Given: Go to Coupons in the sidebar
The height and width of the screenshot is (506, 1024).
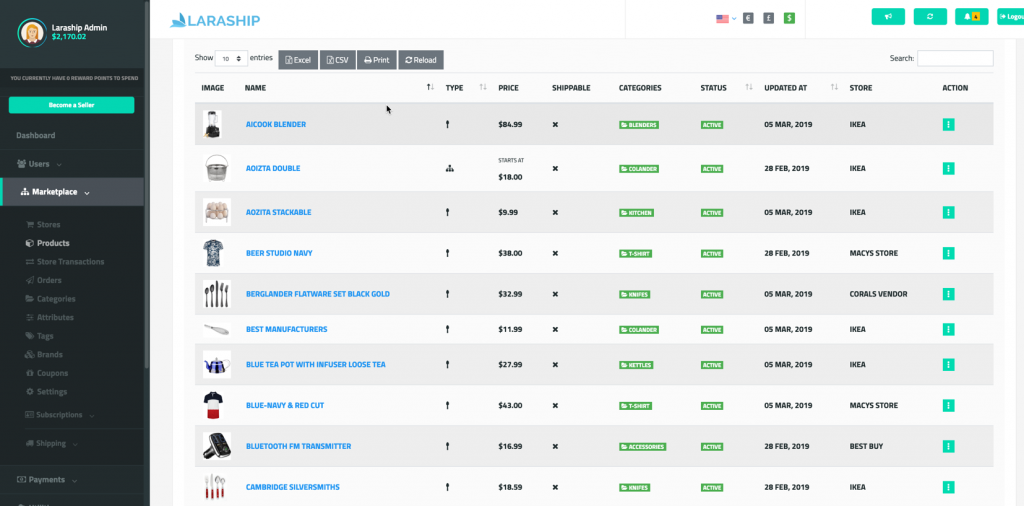Looking at the screenshot, I should click(x=52, y=373).
